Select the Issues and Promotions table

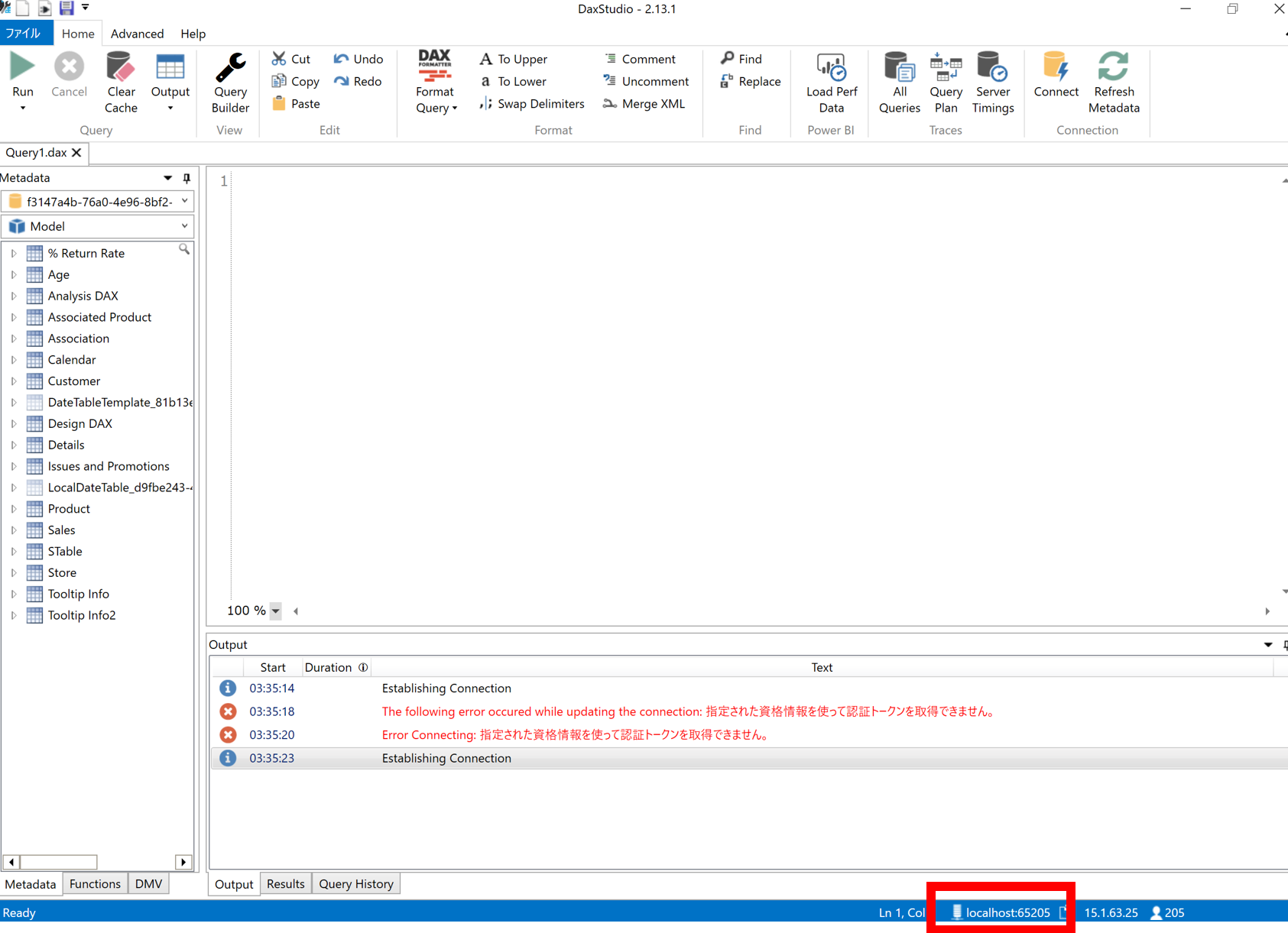point(109,466)
